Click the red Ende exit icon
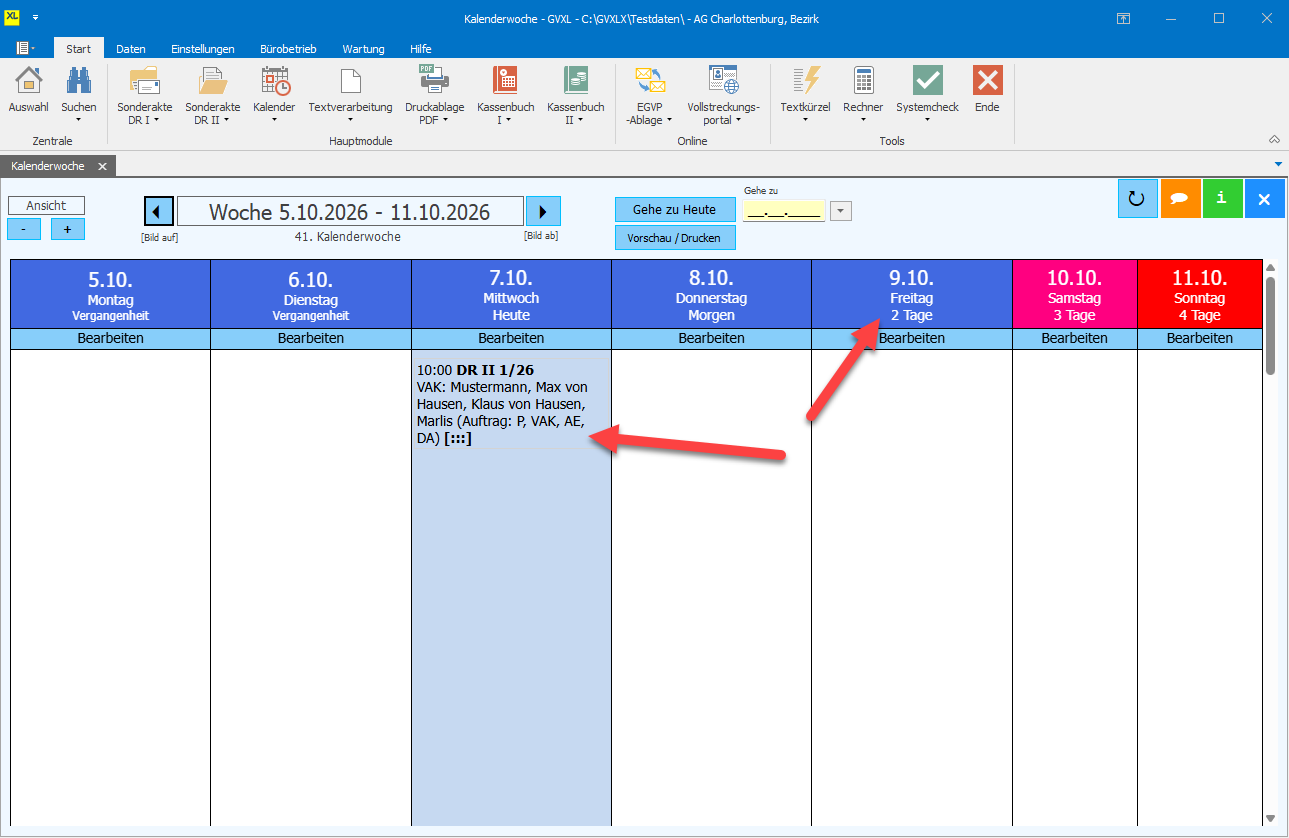 (x=987, y=91)
